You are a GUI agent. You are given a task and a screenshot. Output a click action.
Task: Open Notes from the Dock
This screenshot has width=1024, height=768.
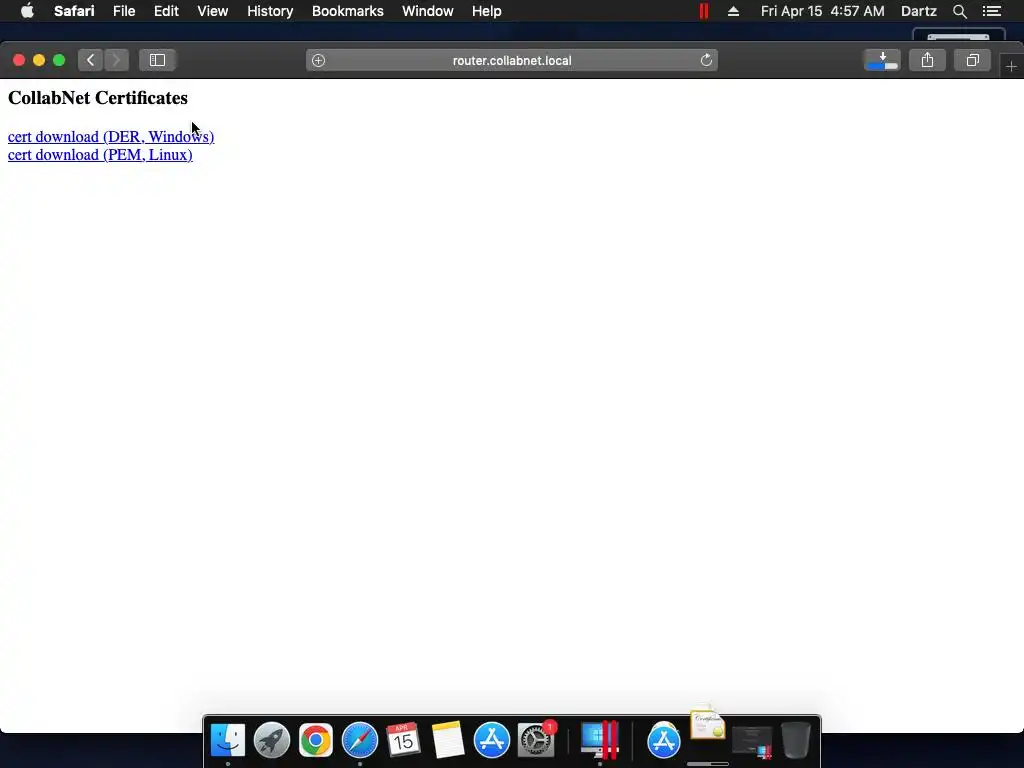click(448, 741)
